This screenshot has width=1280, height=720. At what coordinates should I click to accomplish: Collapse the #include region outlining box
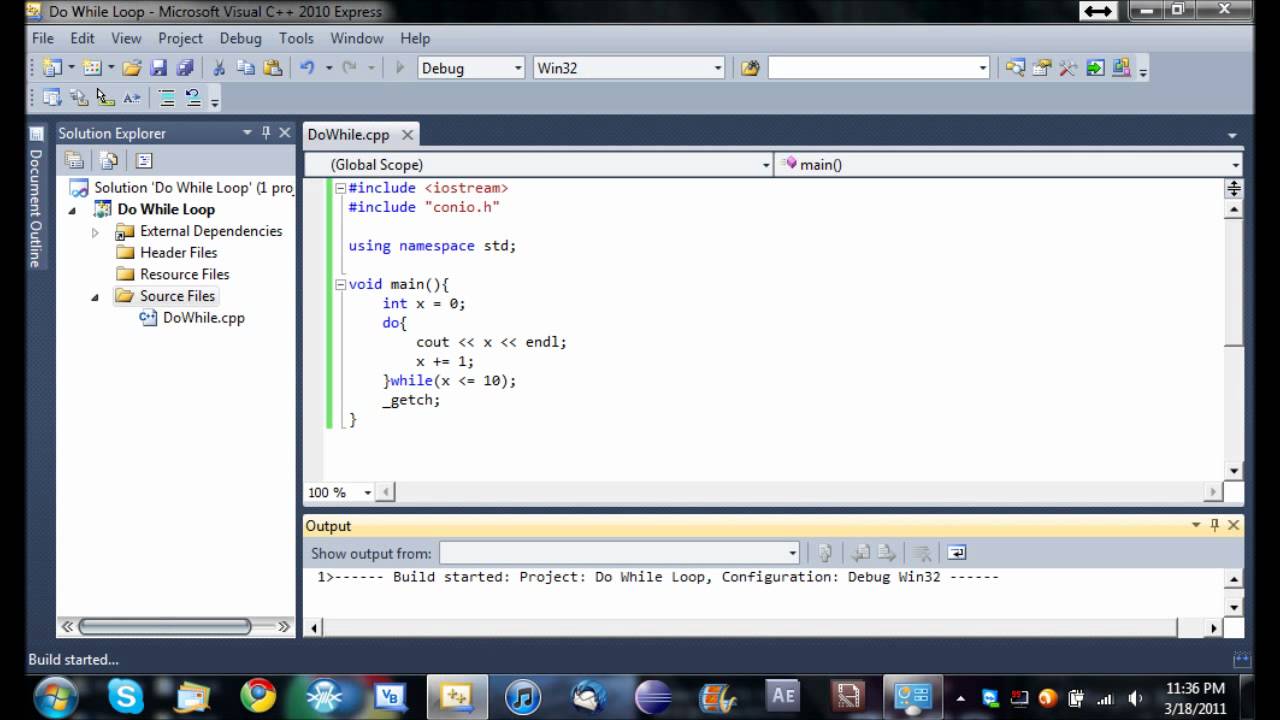click(340, 188)
